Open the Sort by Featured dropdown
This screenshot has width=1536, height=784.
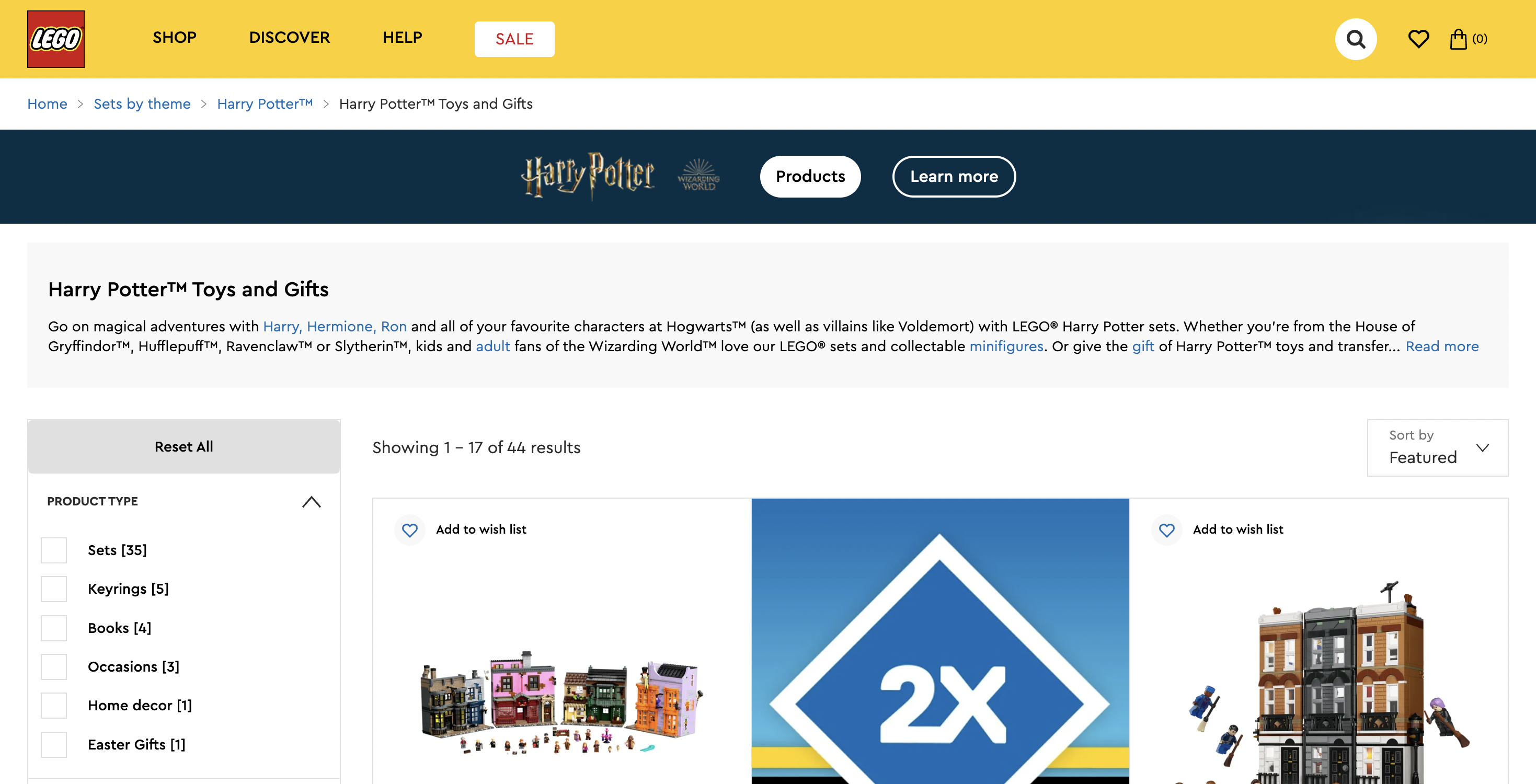pos(1437,447)
